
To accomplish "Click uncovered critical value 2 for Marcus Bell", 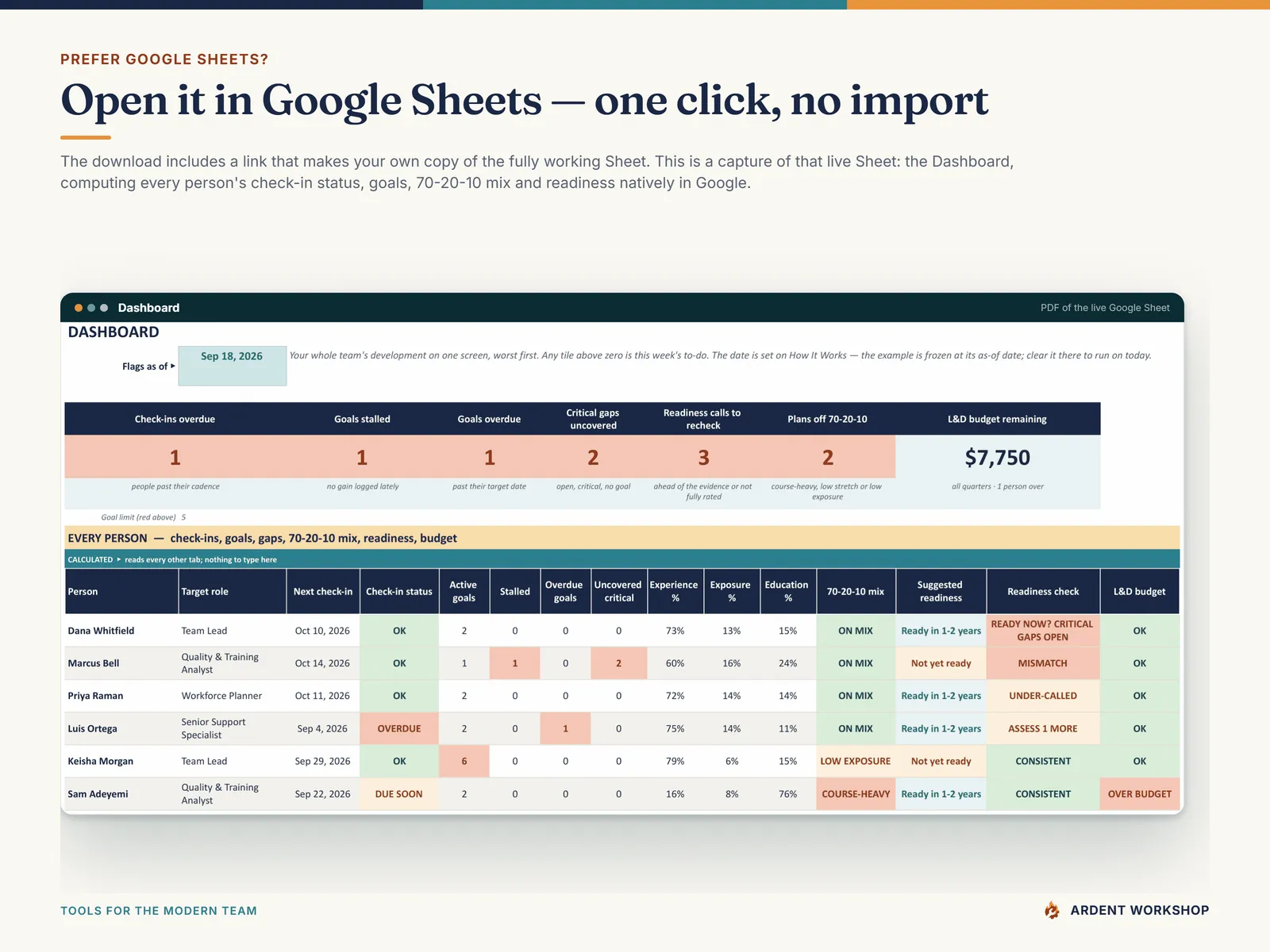I will click(618, 663).
